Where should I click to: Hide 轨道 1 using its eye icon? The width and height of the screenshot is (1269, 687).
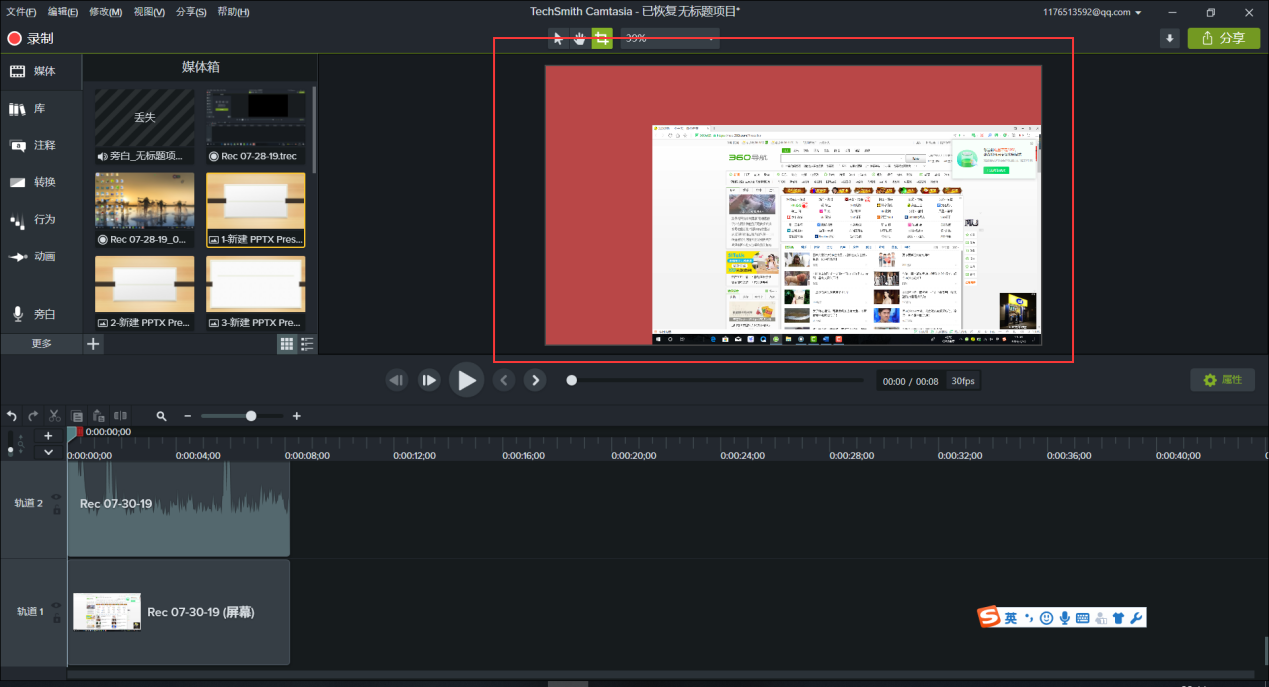tap(56, 605)
